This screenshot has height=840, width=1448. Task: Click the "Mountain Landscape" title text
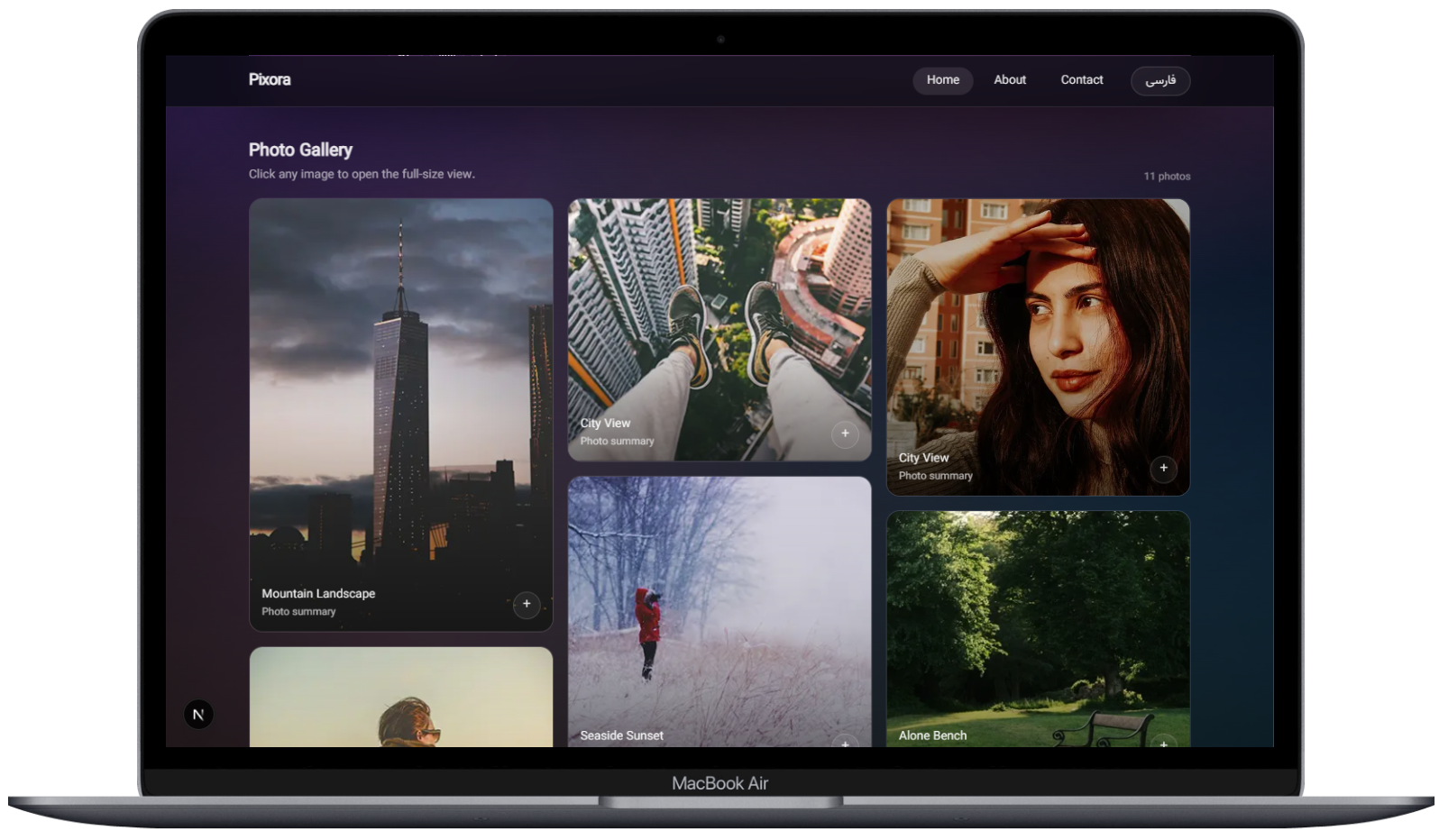point(318,593)
